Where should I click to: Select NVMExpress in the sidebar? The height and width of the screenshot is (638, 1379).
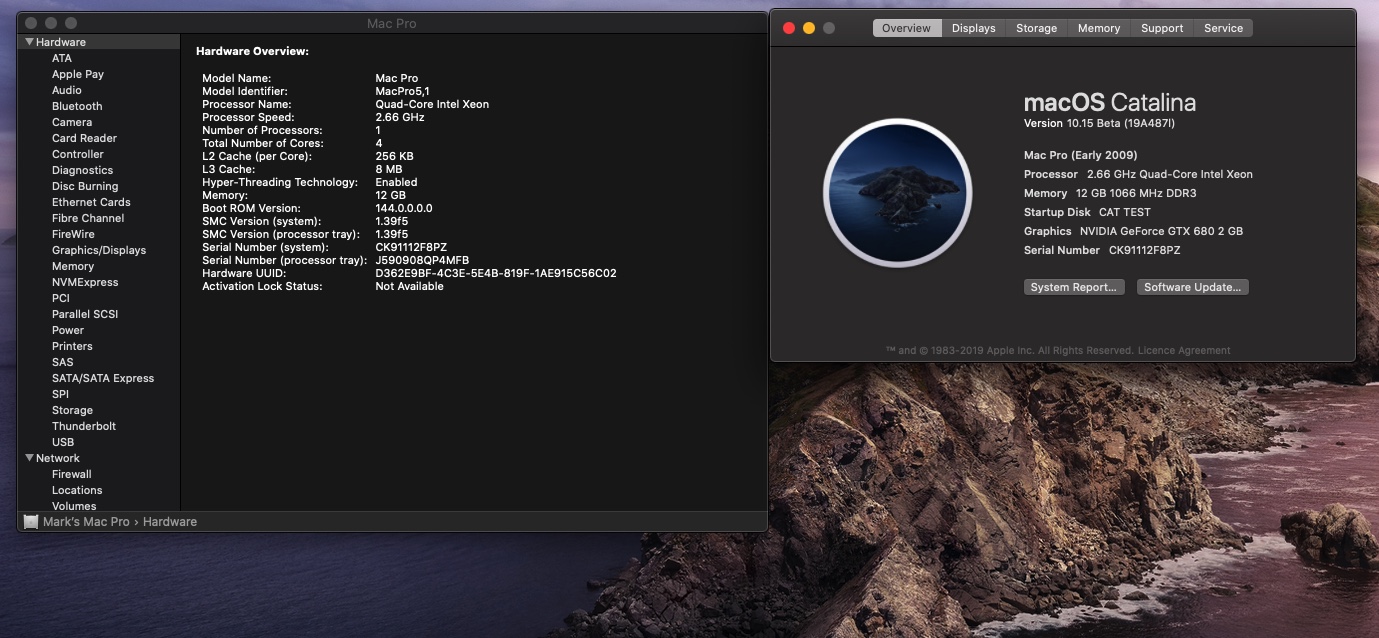[x=85, y=282]
